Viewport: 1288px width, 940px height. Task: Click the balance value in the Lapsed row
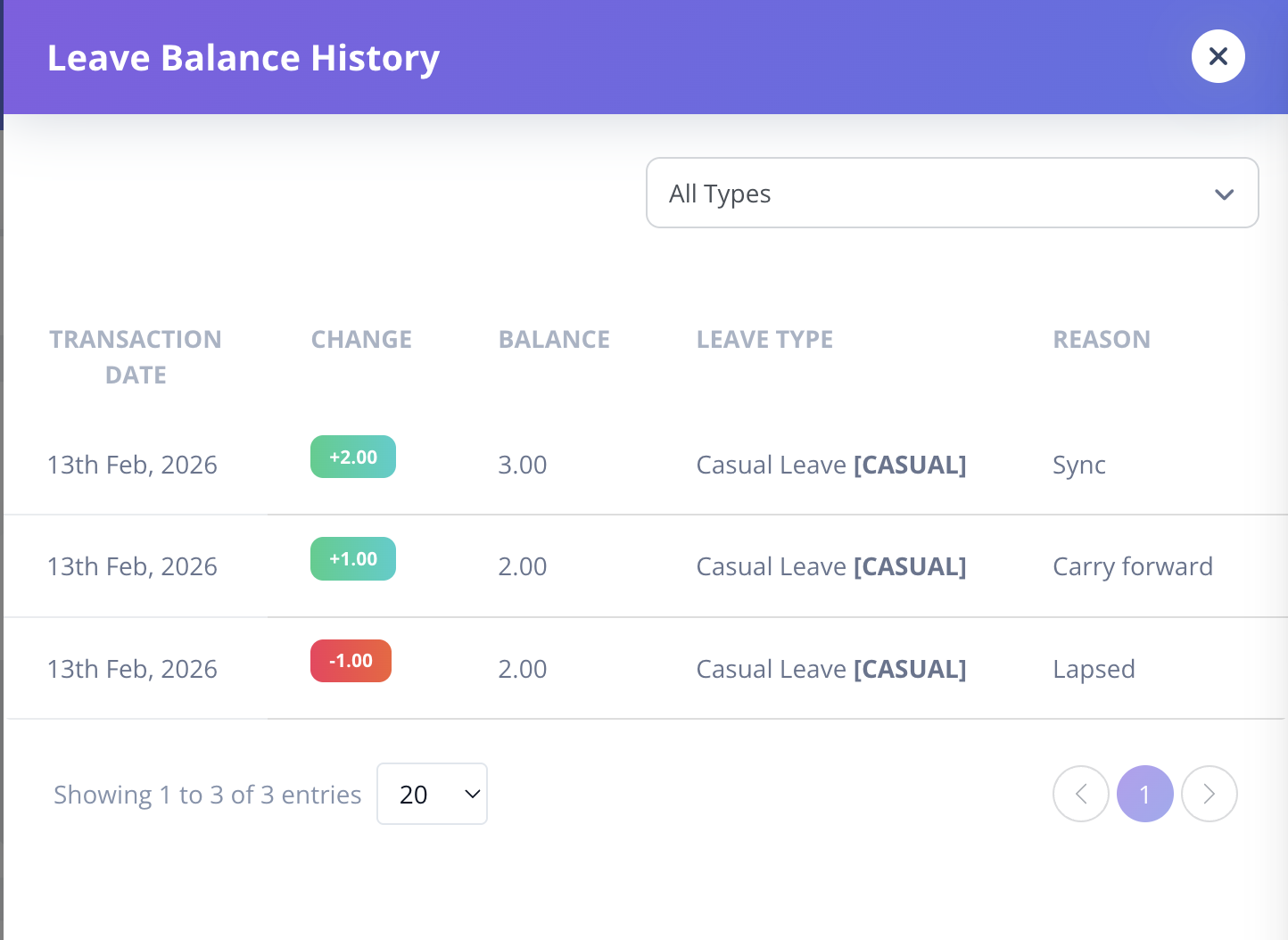(x=523, y=669)
